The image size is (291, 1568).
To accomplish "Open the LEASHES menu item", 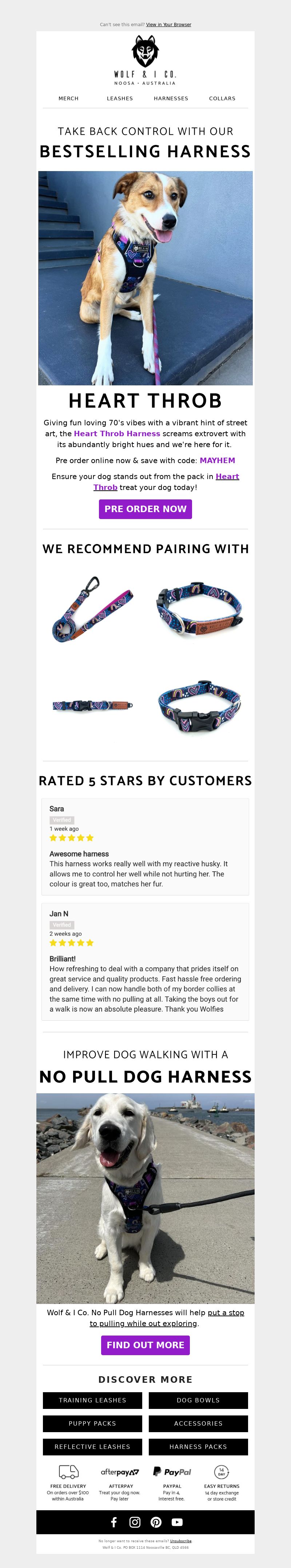I will pos(120,98).
